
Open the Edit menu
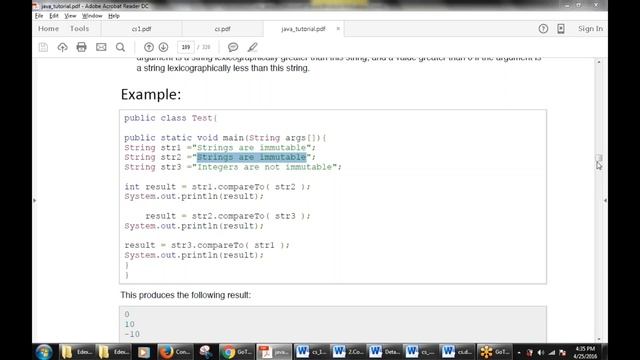click(x=54, y=16)
